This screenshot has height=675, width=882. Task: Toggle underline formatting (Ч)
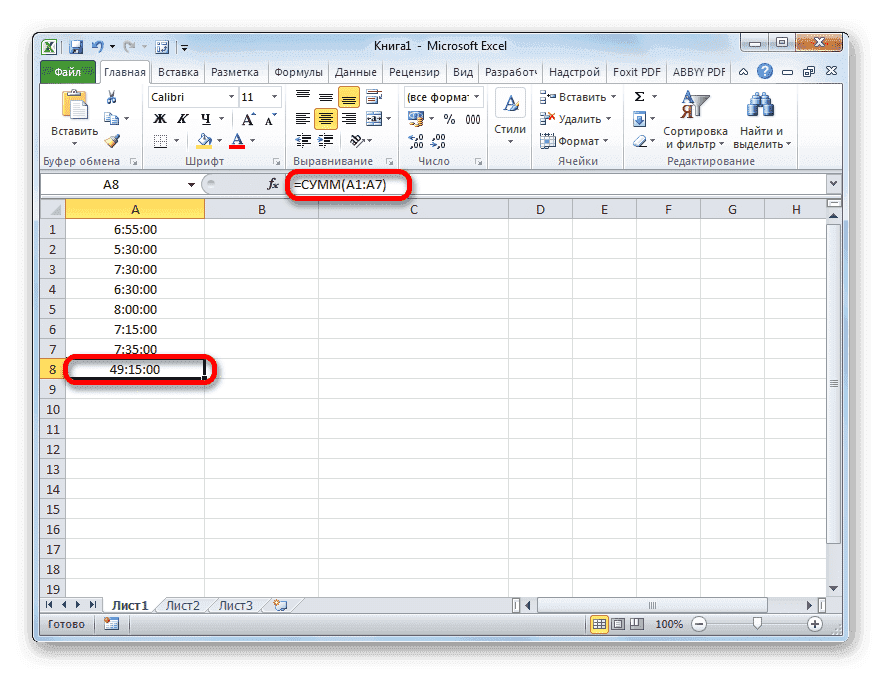(206, 119)
